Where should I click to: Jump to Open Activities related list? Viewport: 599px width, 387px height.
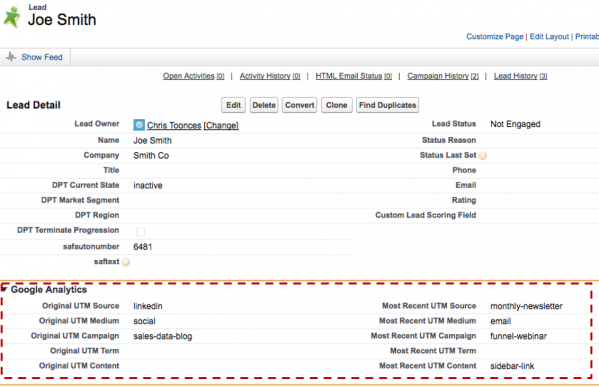point(193,76)
